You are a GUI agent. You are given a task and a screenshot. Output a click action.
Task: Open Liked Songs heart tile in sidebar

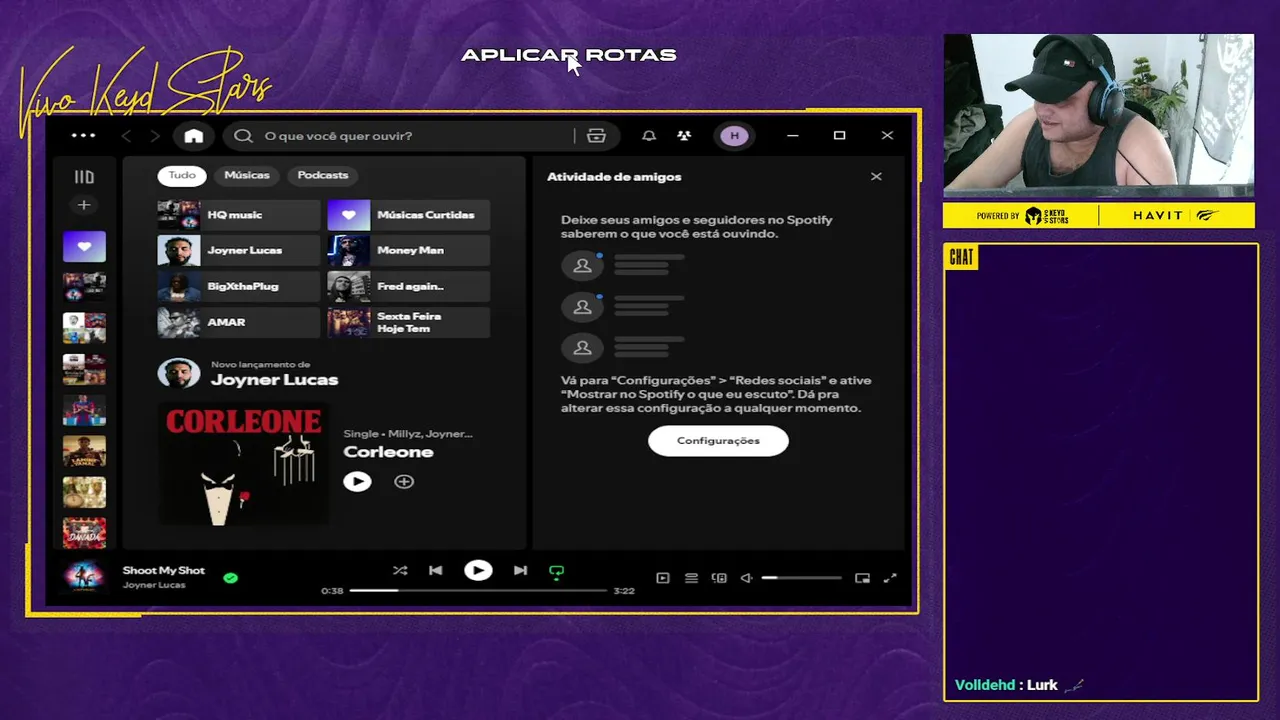[84, 246]
